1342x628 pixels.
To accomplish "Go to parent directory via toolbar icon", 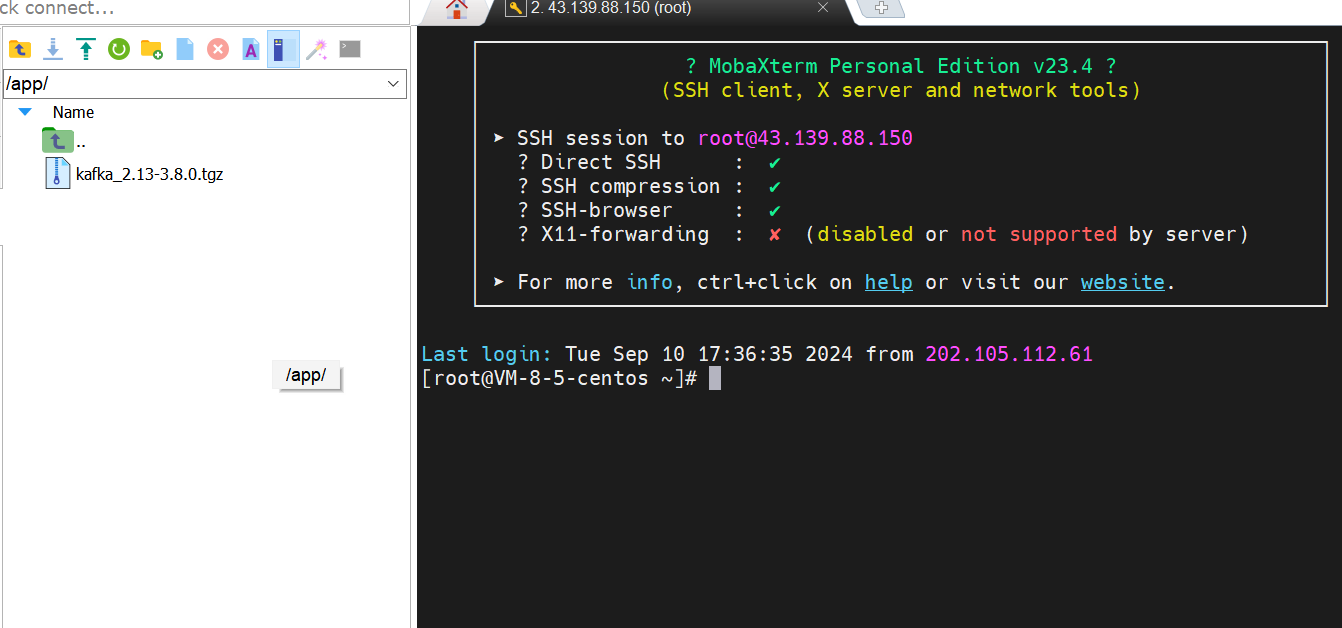I will point(20,49).
